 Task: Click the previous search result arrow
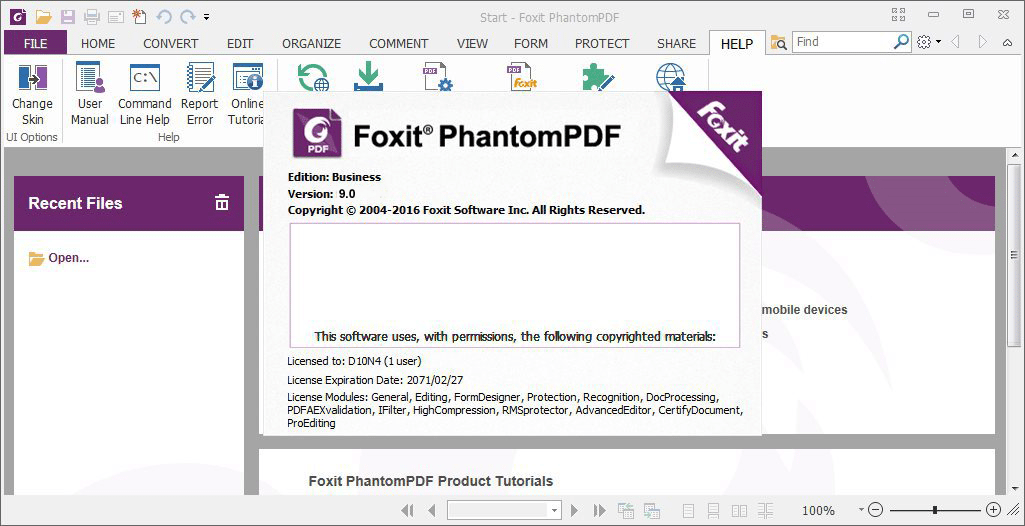[955, 42]
